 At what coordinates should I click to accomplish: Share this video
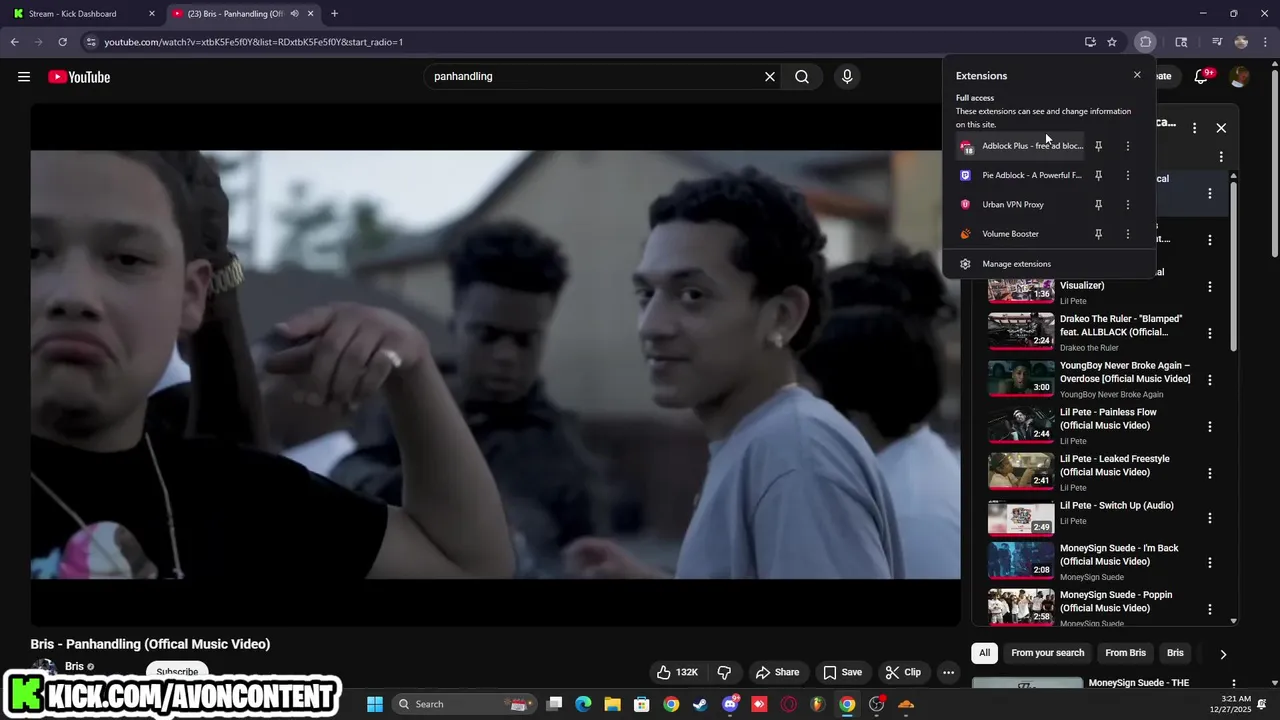[x=777, y=672]
